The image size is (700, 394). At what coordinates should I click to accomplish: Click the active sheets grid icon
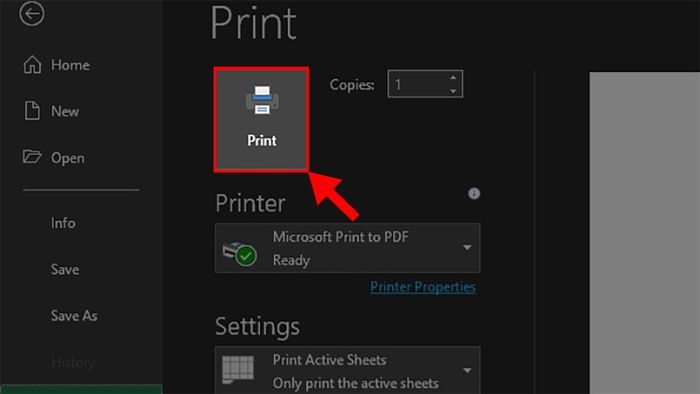(238, 369)
